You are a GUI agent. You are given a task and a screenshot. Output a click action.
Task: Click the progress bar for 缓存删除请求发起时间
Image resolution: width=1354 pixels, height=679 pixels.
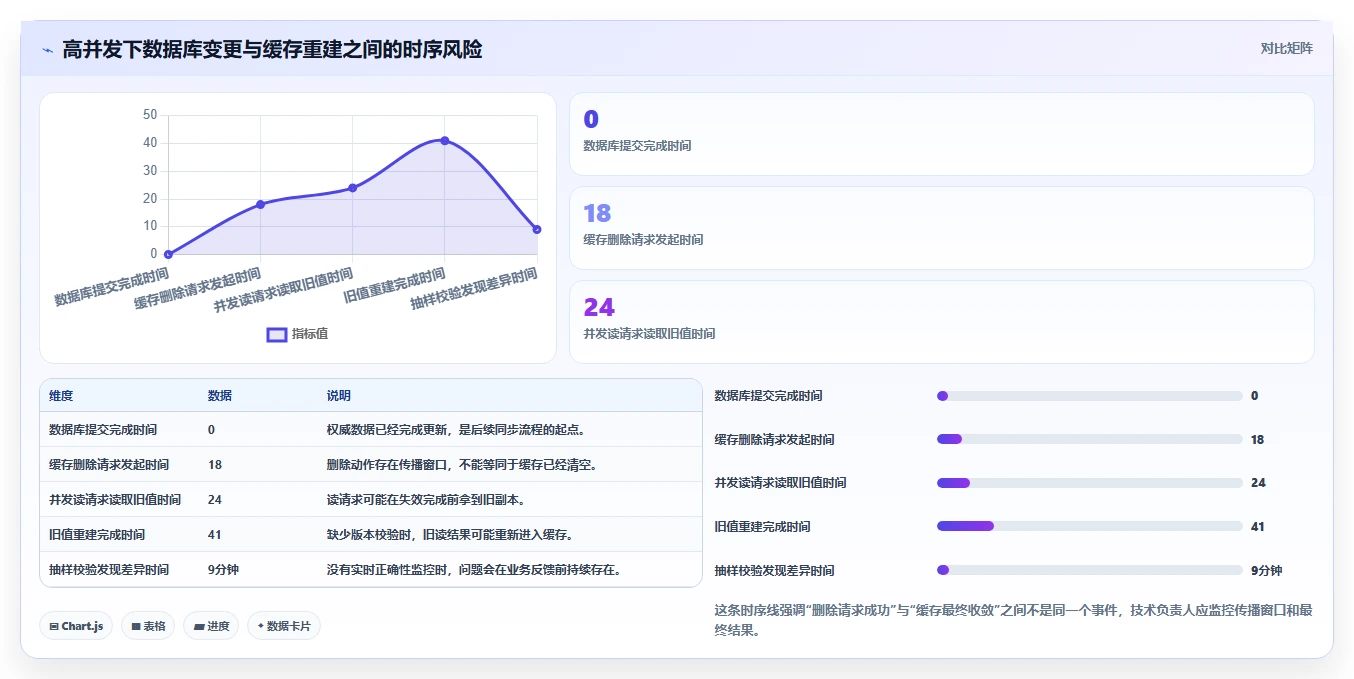(x=1089, y=439)
